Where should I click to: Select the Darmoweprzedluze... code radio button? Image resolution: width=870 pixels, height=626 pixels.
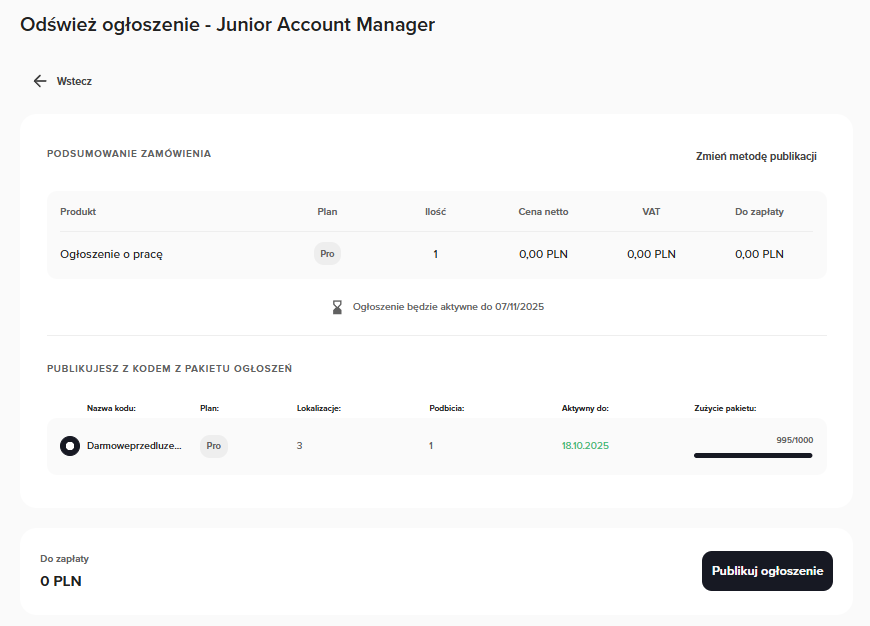(70, 446)
